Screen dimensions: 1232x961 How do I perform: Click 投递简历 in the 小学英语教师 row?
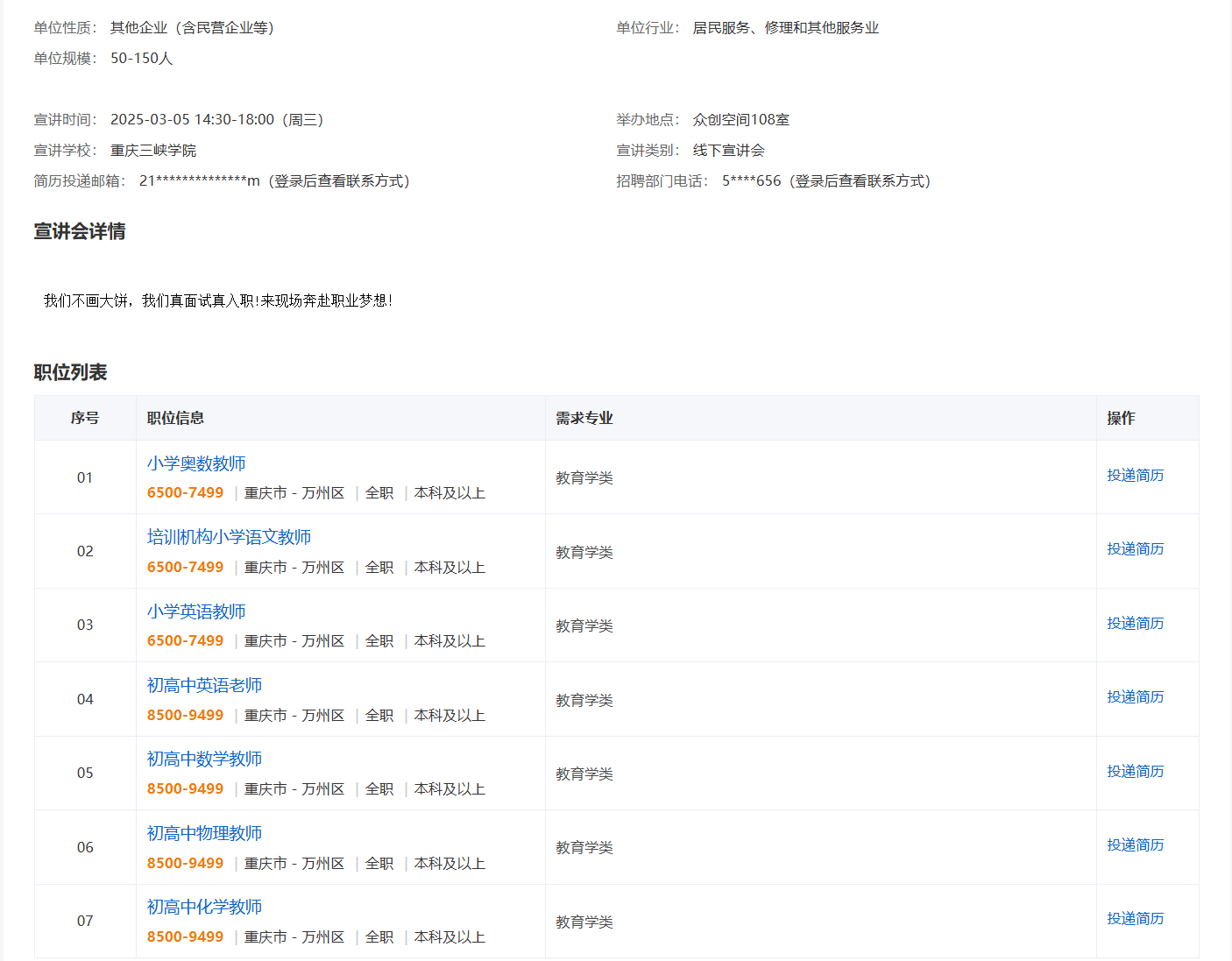1135,623
